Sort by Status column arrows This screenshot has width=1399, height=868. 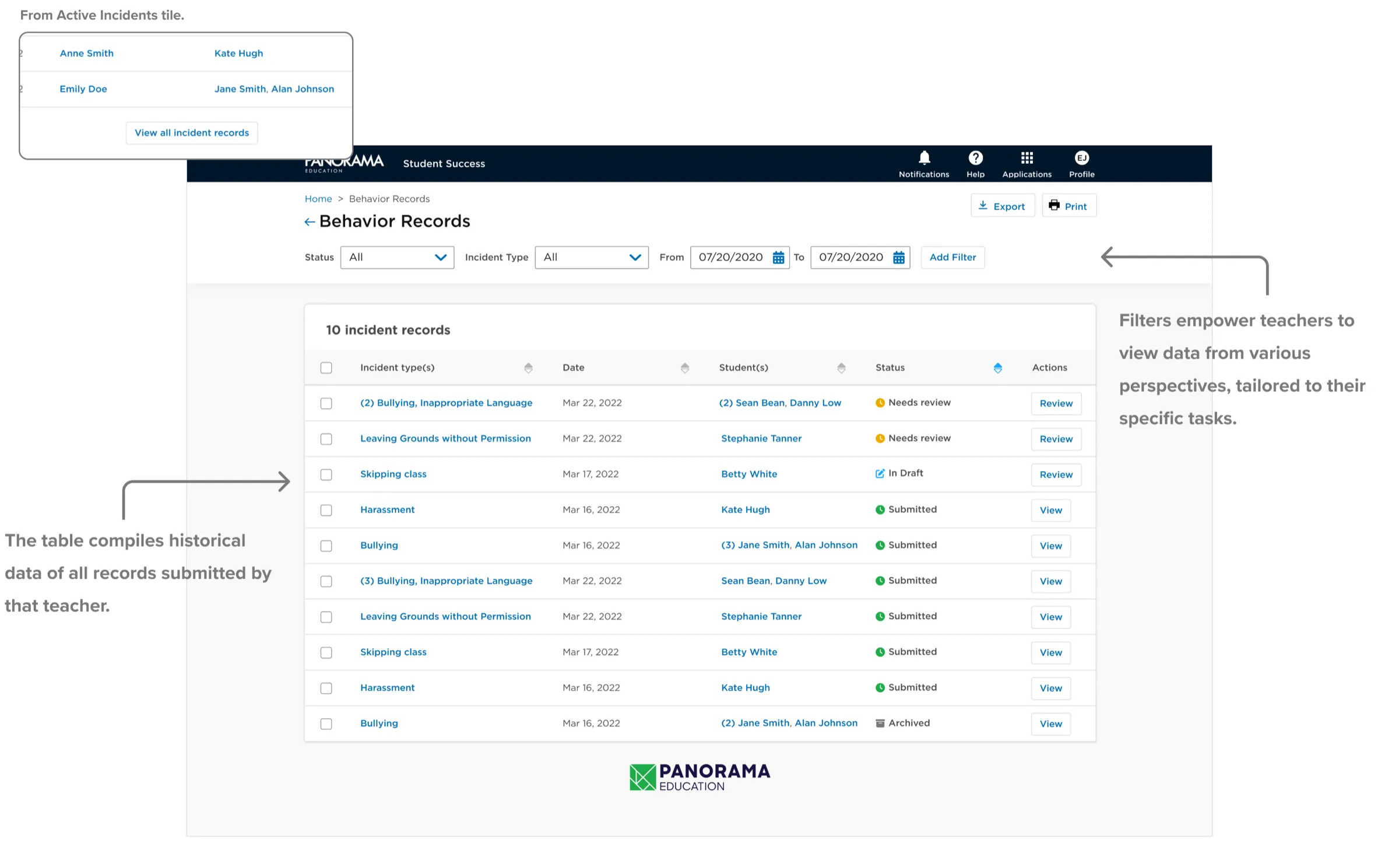pos(997,368)
